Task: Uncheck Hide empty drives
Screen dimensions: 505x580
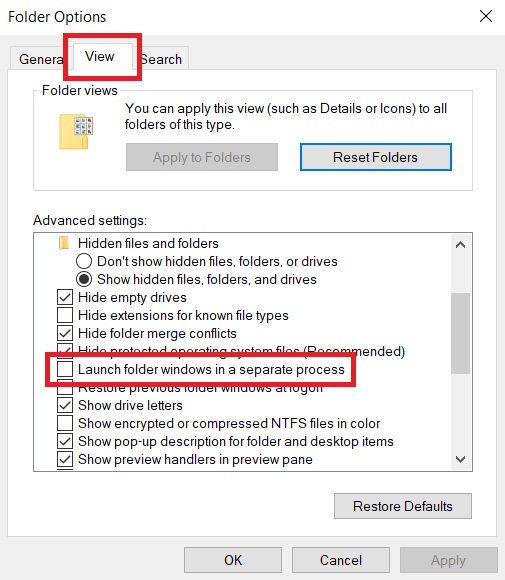Action: click(x=65, y=297)
